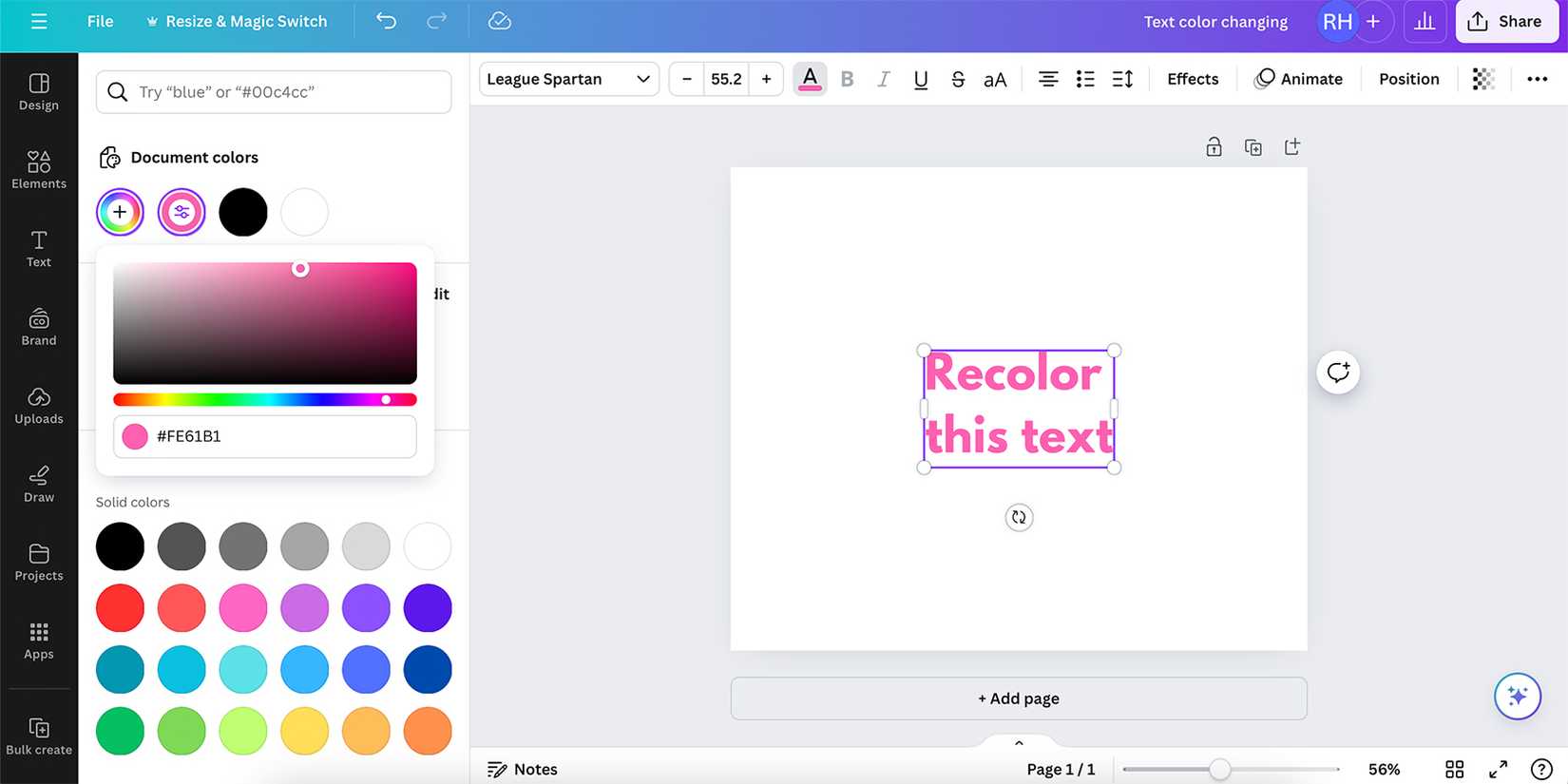
Task: Open the Uploads sidebar panel
Action: [x=39, y=406]
